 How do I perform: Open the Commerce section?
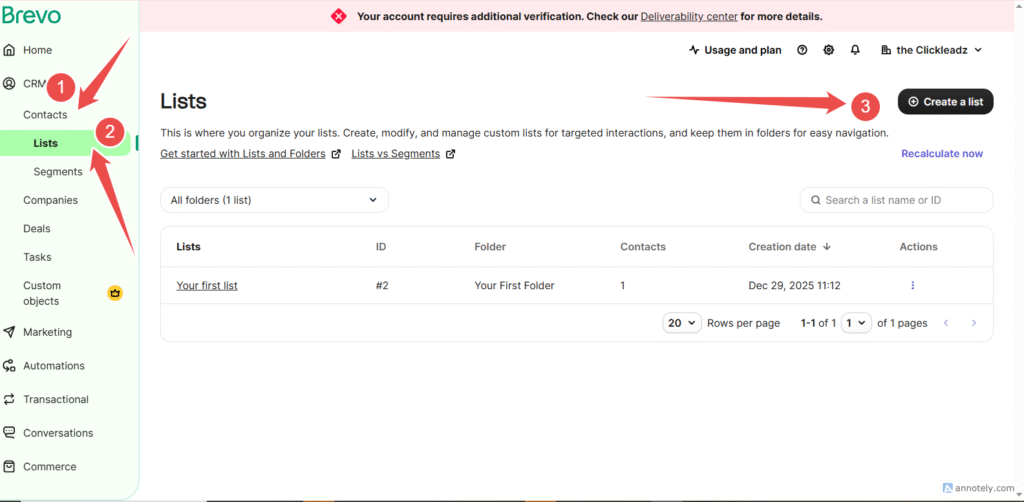50,467
